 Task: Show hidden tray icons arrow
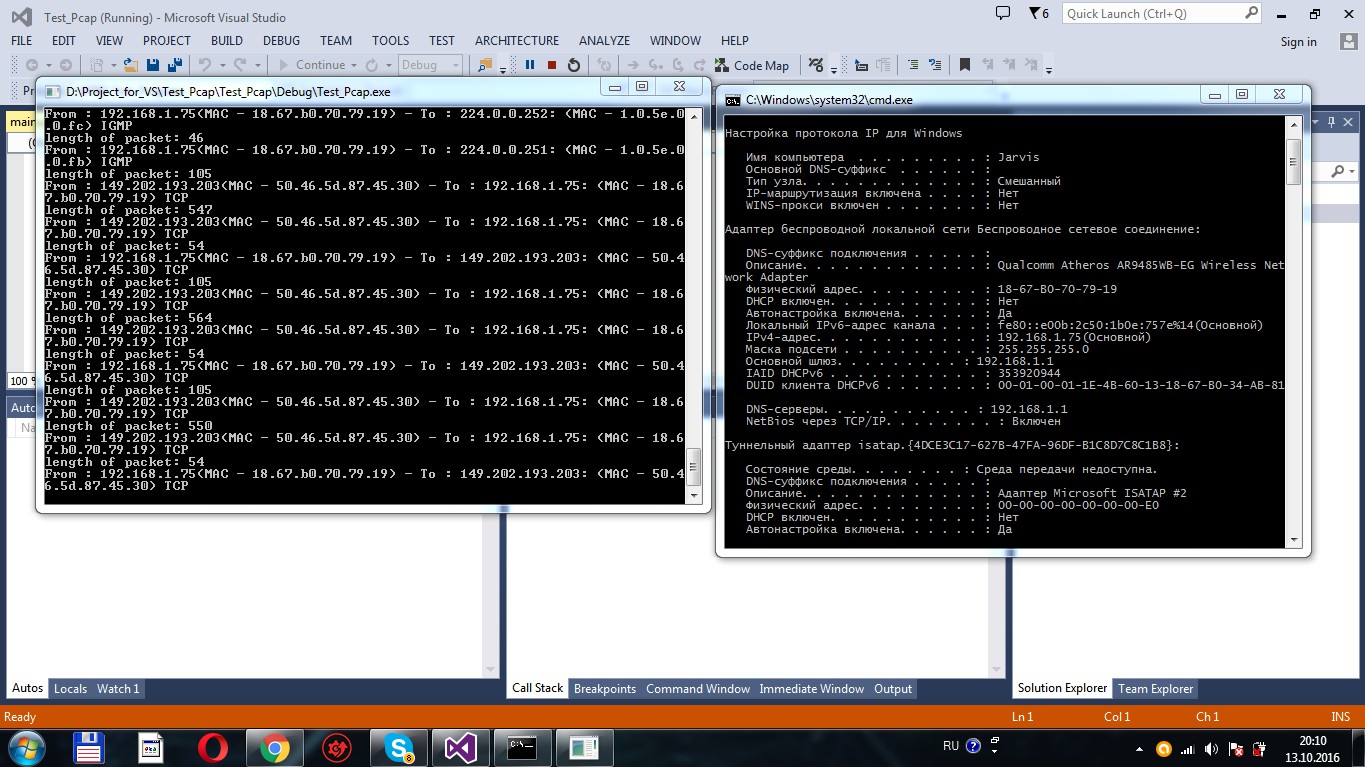1138,748
